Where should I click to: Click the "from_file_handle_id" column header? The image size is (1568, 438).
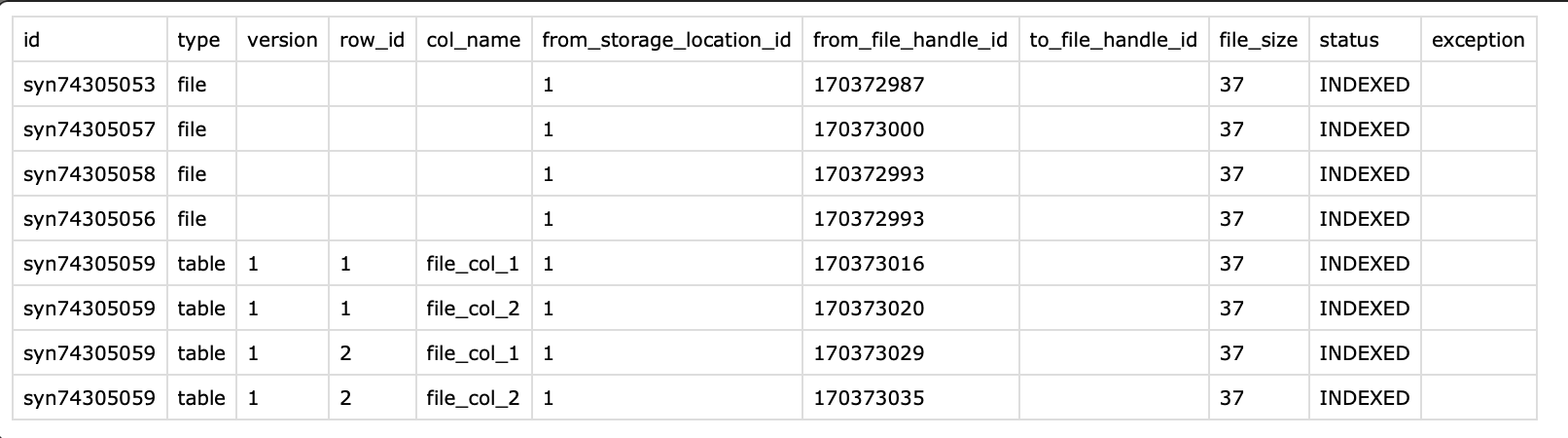909,40
